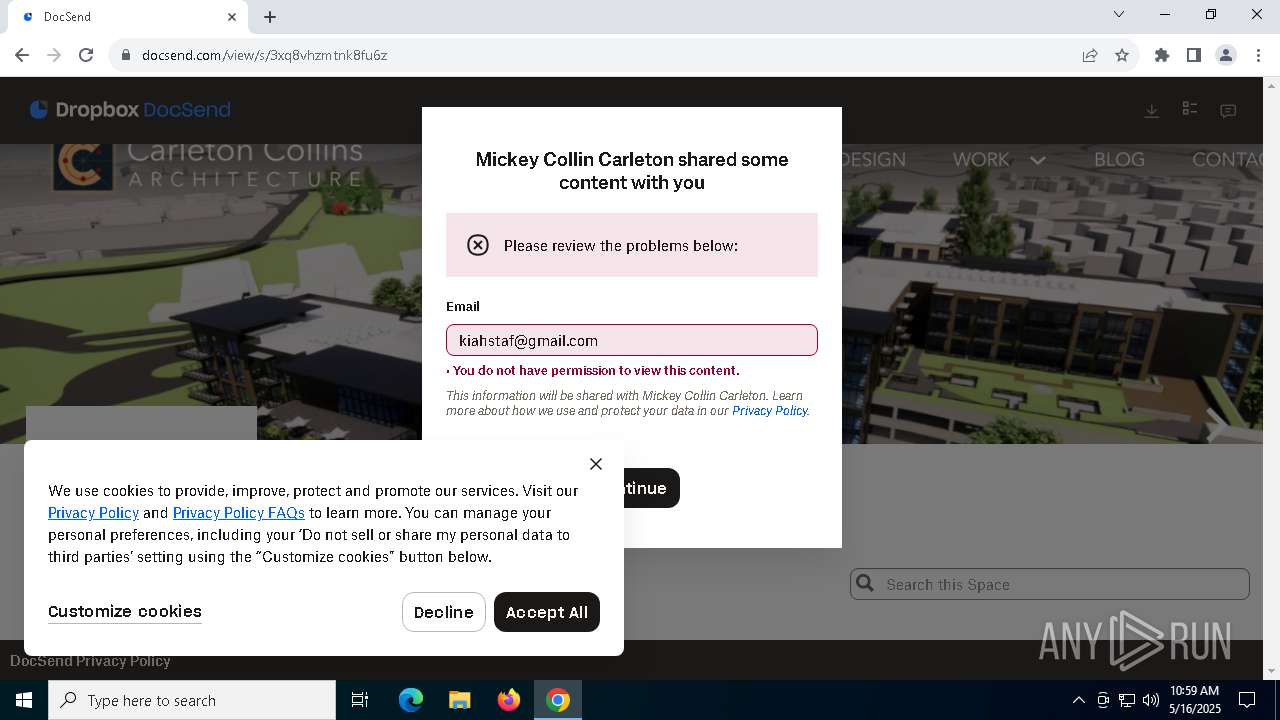Viewport: 1280px width, 720px height.
Task: Open File Explorer from taskbar
Action: tap(459, 700)
